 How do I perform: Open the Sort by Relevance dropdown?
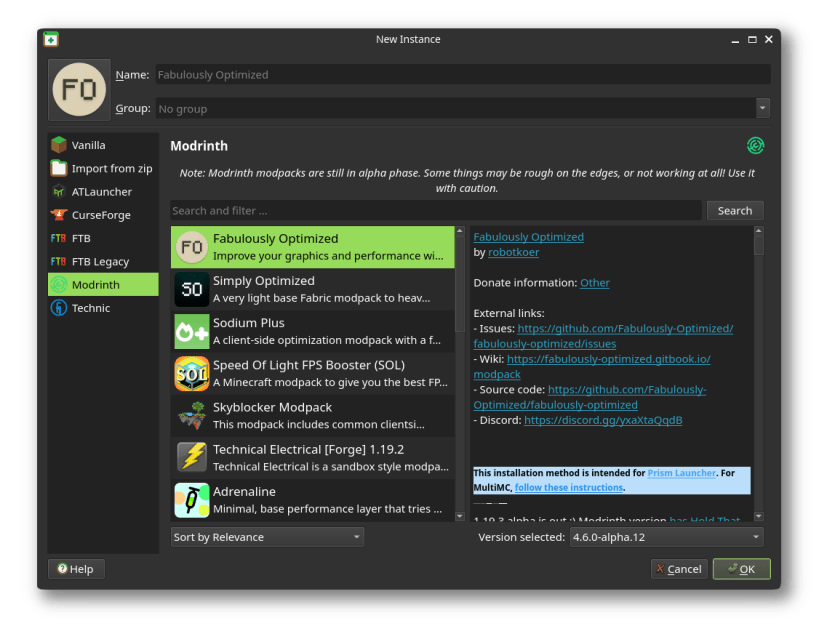pos(267,537)
